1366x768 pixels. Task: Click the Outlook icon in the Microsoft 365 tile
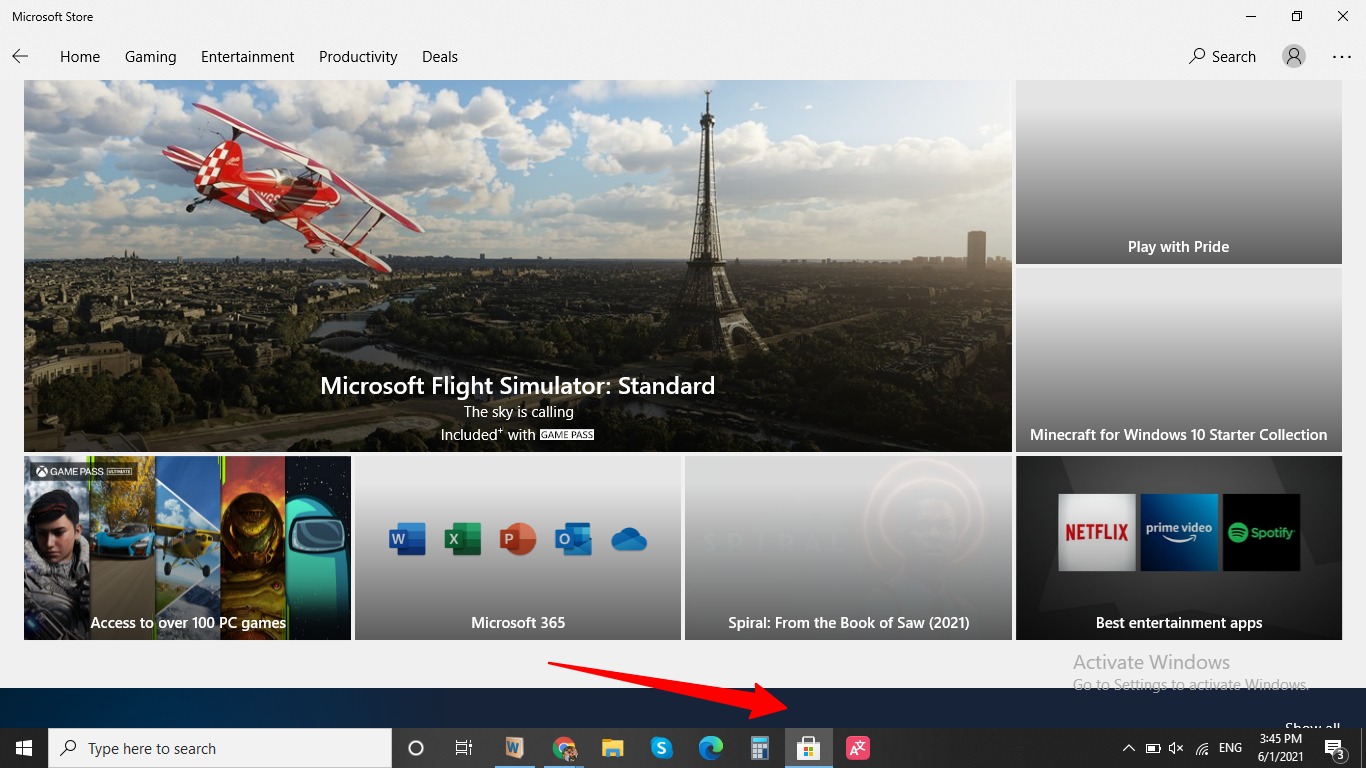573,540
